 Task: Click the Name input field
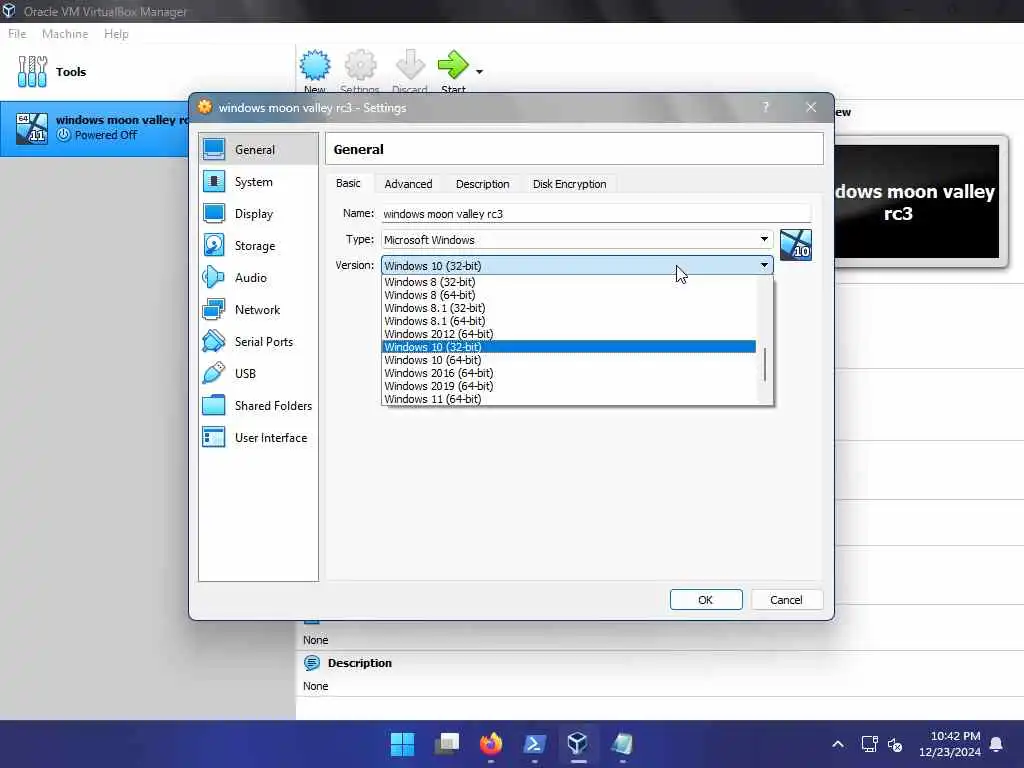(596, 214)
